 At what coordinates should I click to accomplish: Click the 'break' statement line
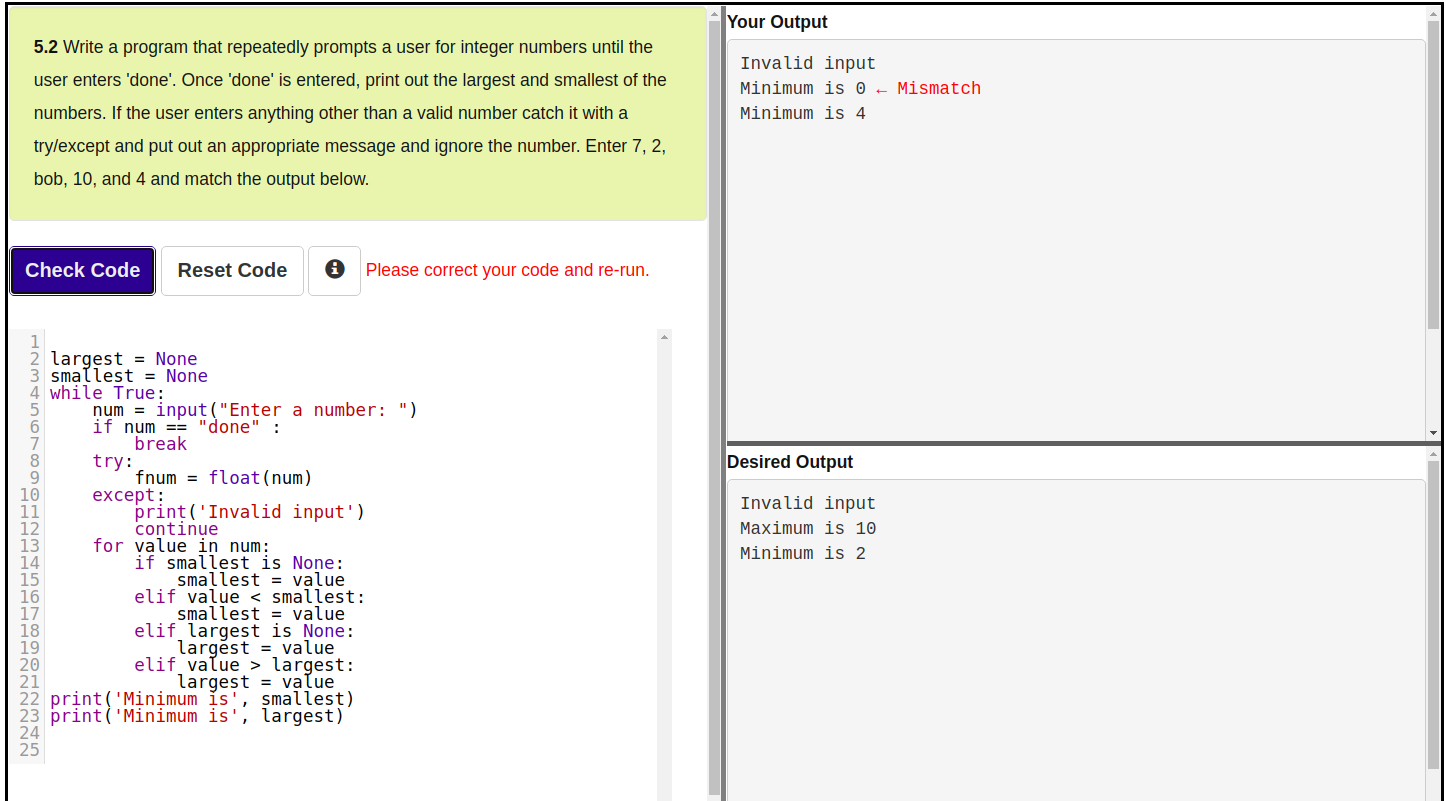coord(161,444)
